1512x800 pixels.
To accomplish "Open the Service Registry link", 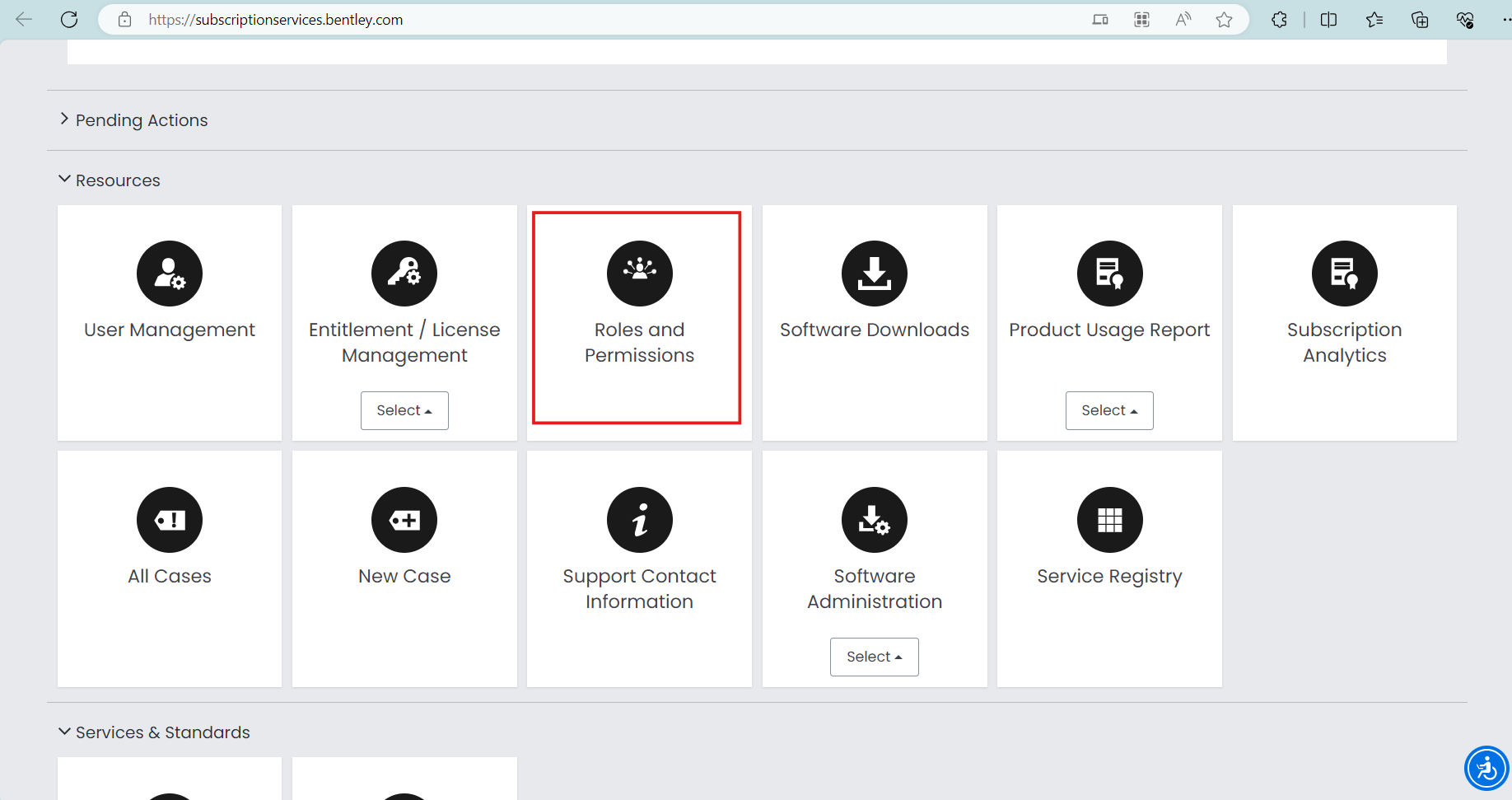I will point(1110,577).
